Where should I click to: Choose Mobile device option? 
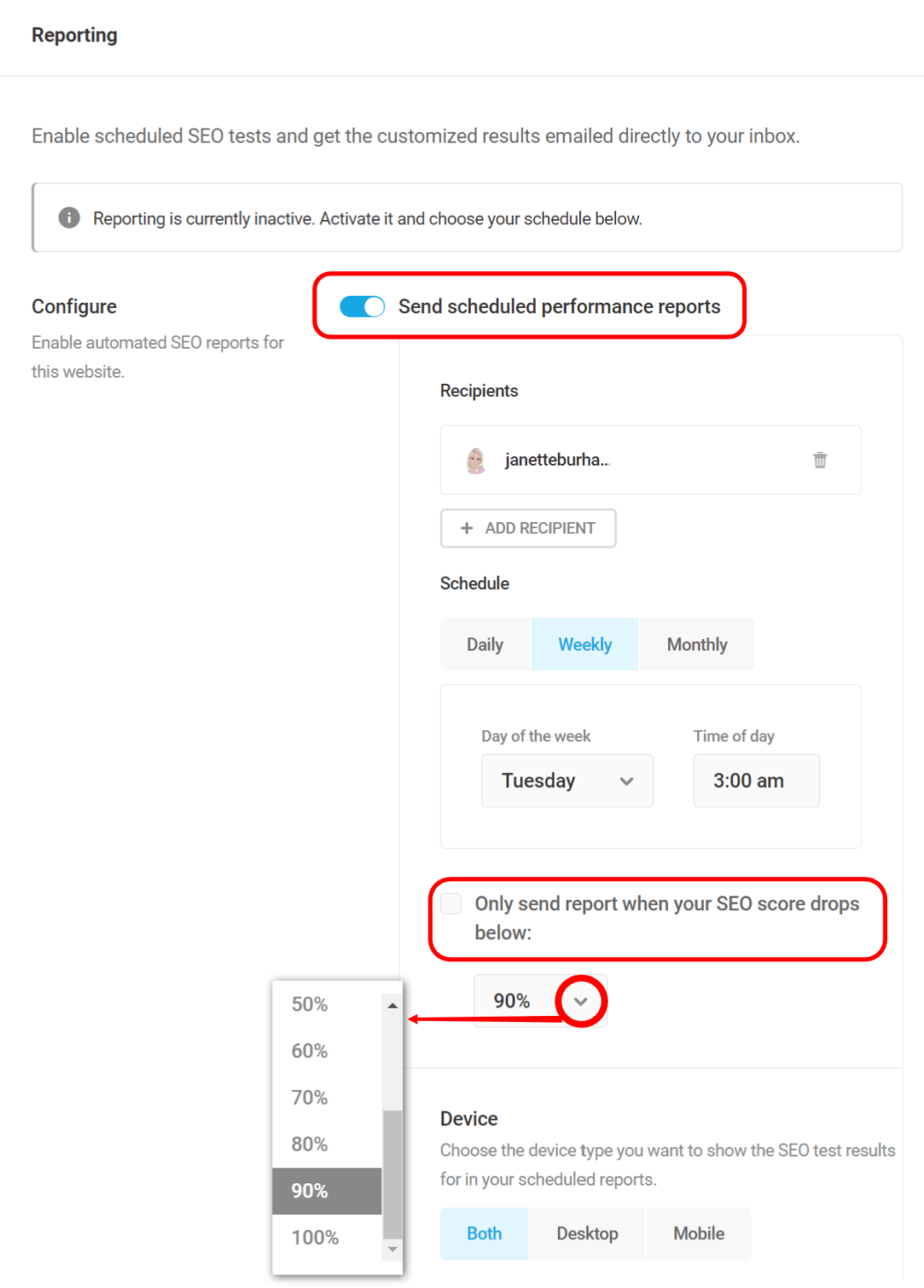[699, 1233]
